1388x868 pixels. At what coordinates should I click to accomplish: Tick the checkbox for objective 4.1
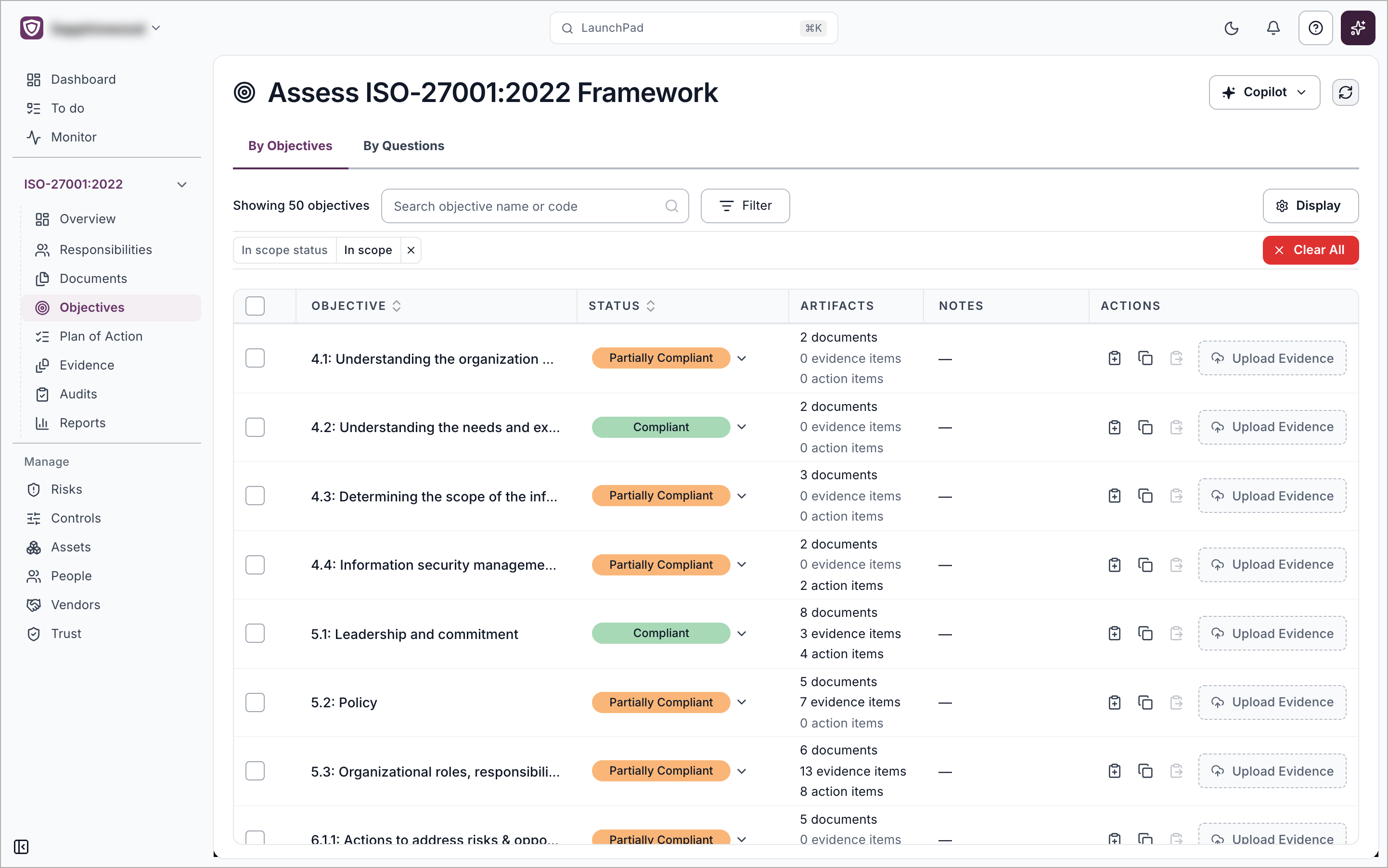click(255, 358)
